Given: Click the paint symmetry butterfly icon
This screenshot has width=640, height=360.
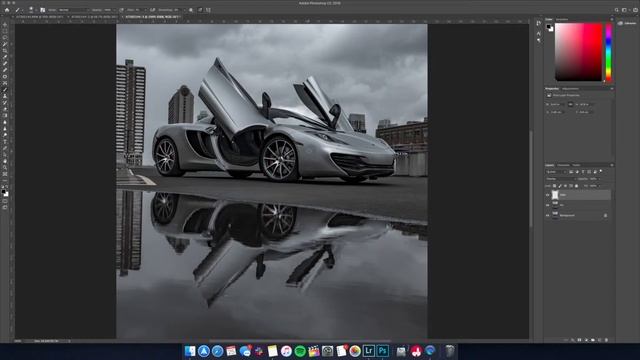Looking at the screenshot, I should 209,10.
